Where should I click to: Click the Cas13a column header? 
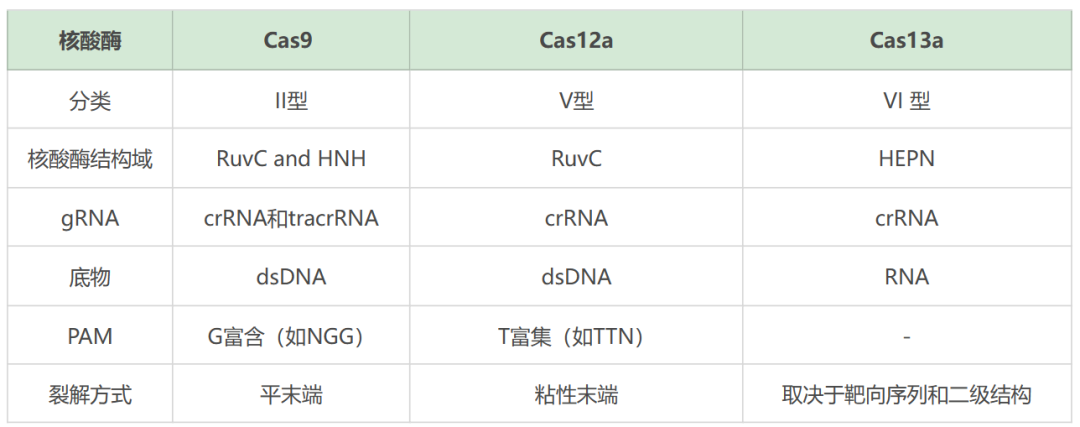906,41
